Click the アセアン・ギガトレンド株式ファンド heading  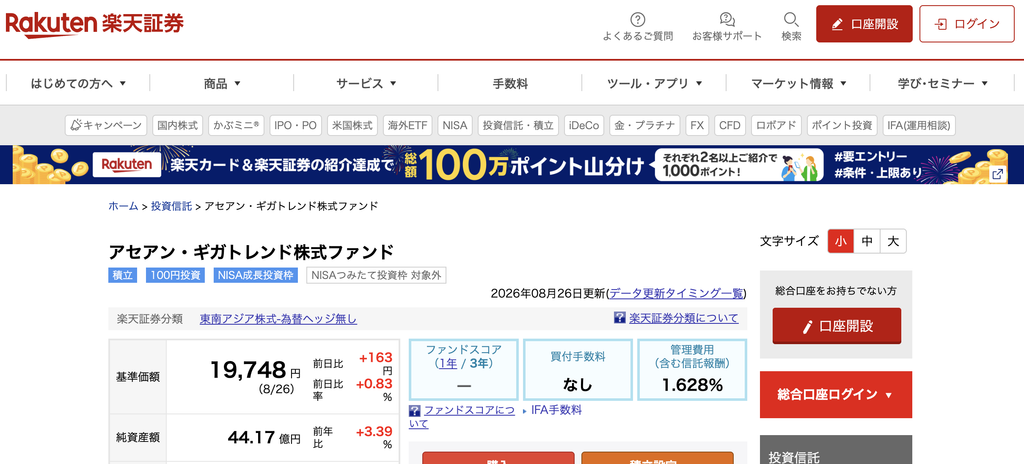coord(251,252)
